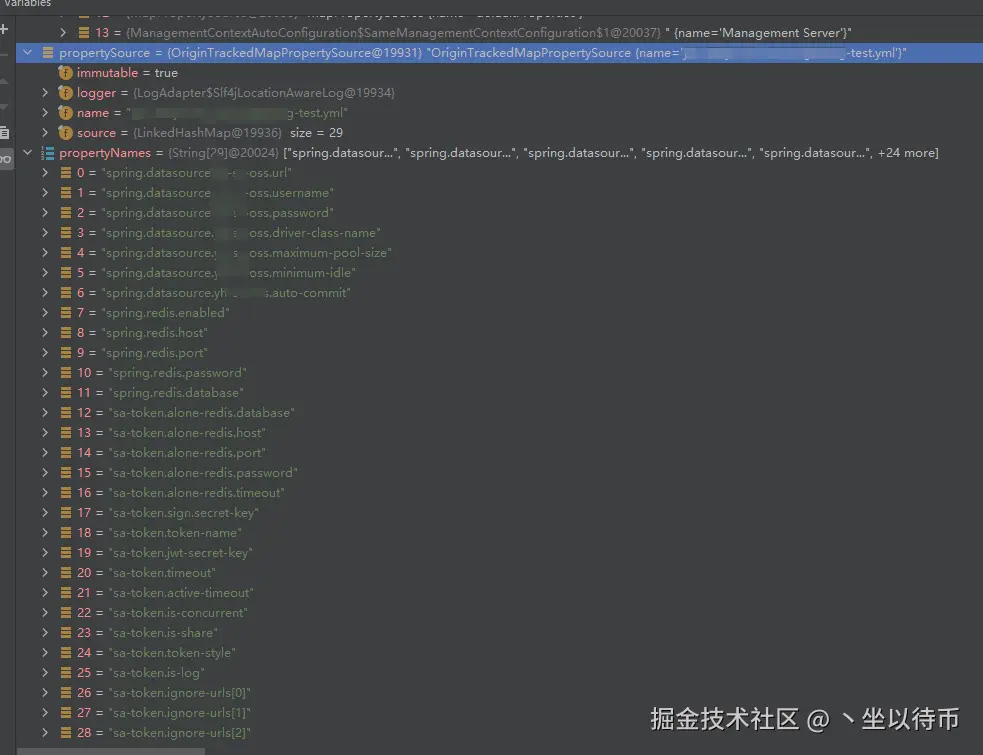Click the propertyNames array icon

(x=48, y=152)
